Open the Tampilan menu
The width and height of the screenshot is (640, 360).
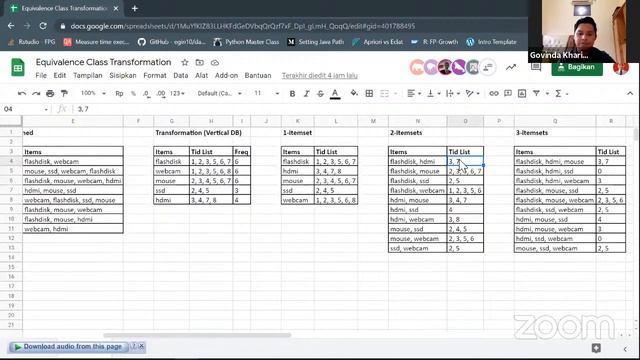click(88, 76)
